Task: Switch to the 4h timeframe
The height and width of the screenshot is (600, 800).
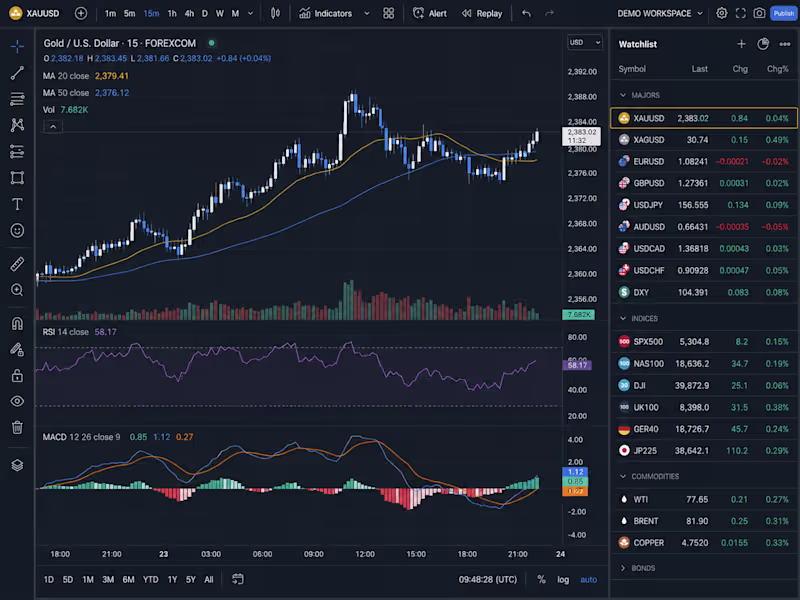Action: coord(189,13)
